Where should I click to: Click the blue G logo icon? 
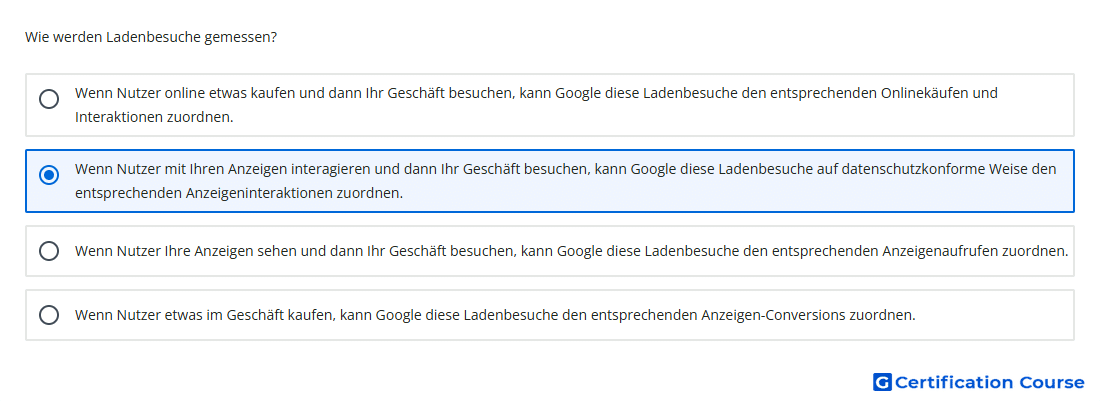tap(882, 382)
